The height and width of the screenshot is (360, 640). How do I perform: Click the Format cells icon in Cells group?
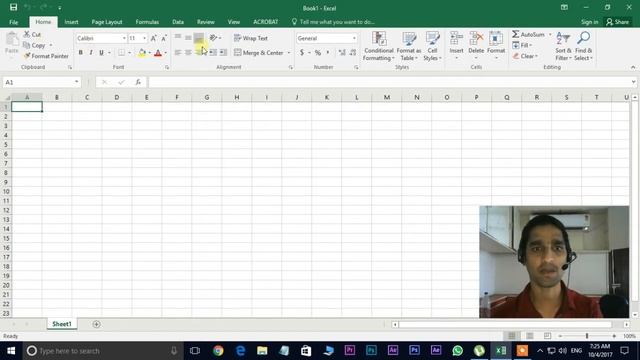pyautogui.click(x=496, y=39)
